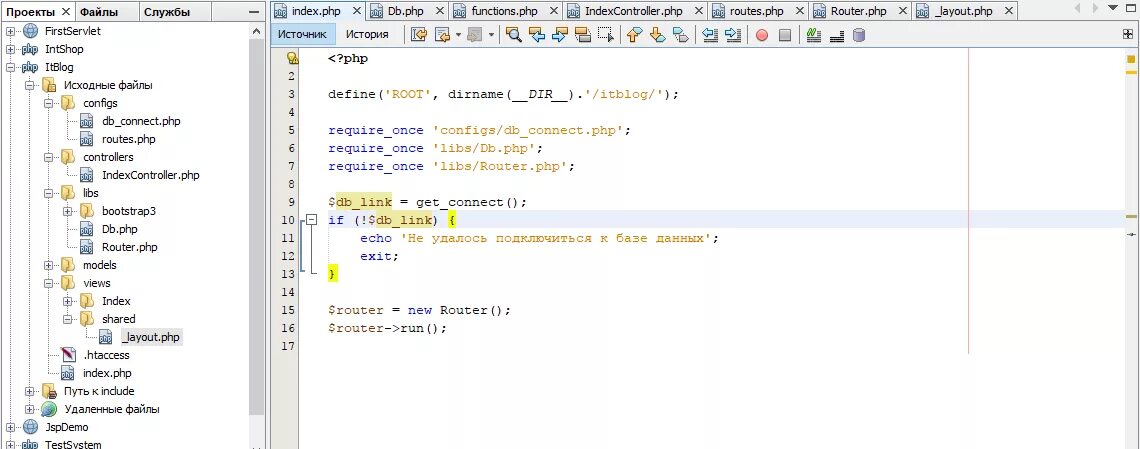The height and width of the screenshot is (449, 1140).
Task: Open the functions.php editor tab
Action: point(505,11)
